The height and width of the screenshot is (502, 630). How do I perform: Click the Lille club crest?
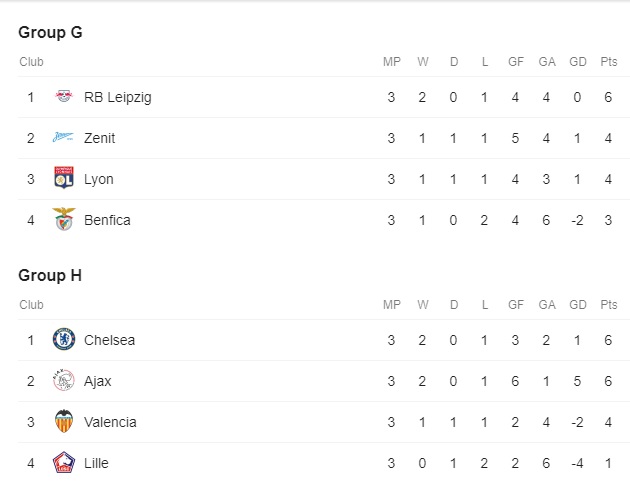[x=64, y=462]
